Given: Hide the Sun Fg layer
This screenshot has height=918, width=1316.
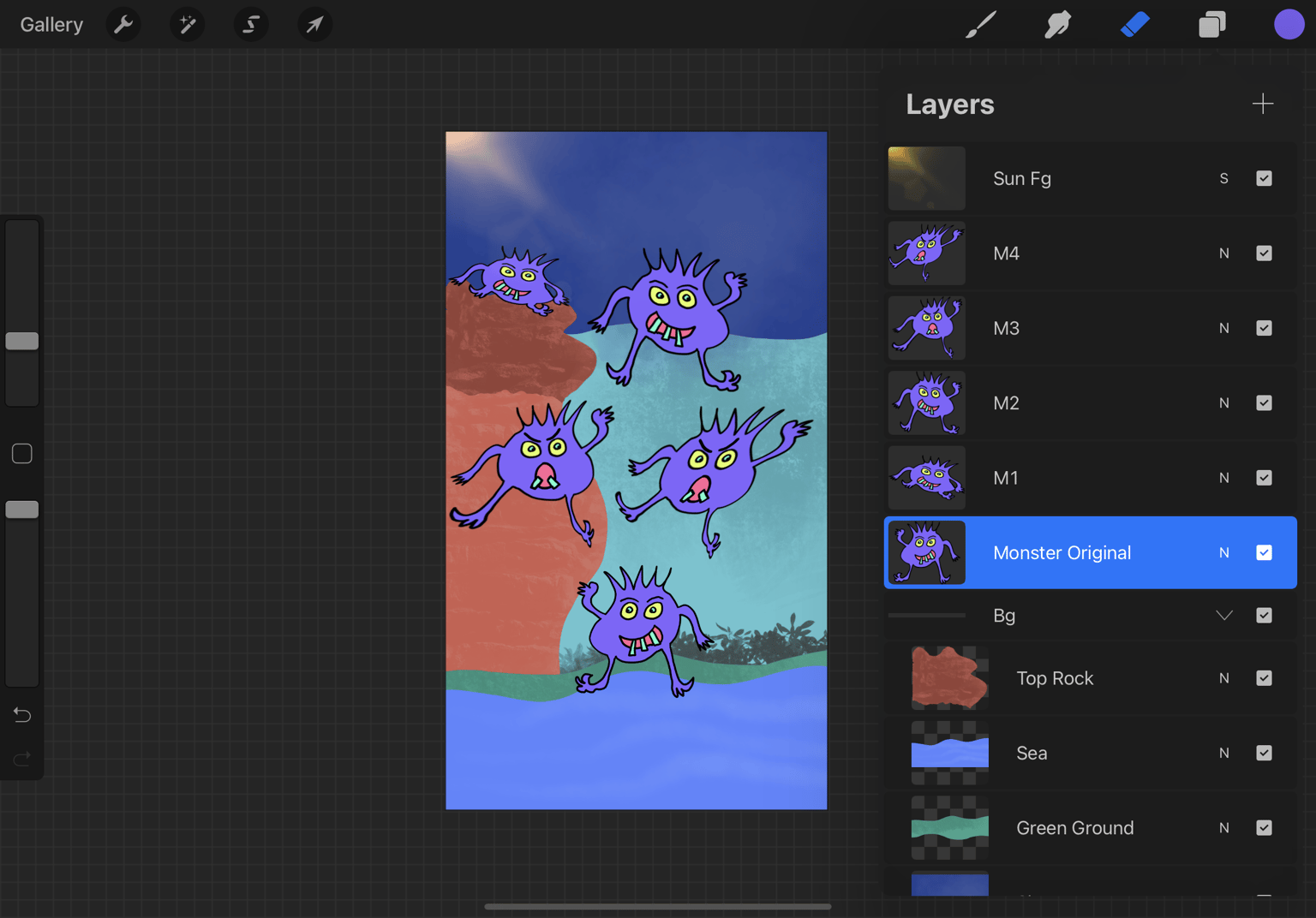Looking at the screenshot, I should click(x=1264, y=178).
